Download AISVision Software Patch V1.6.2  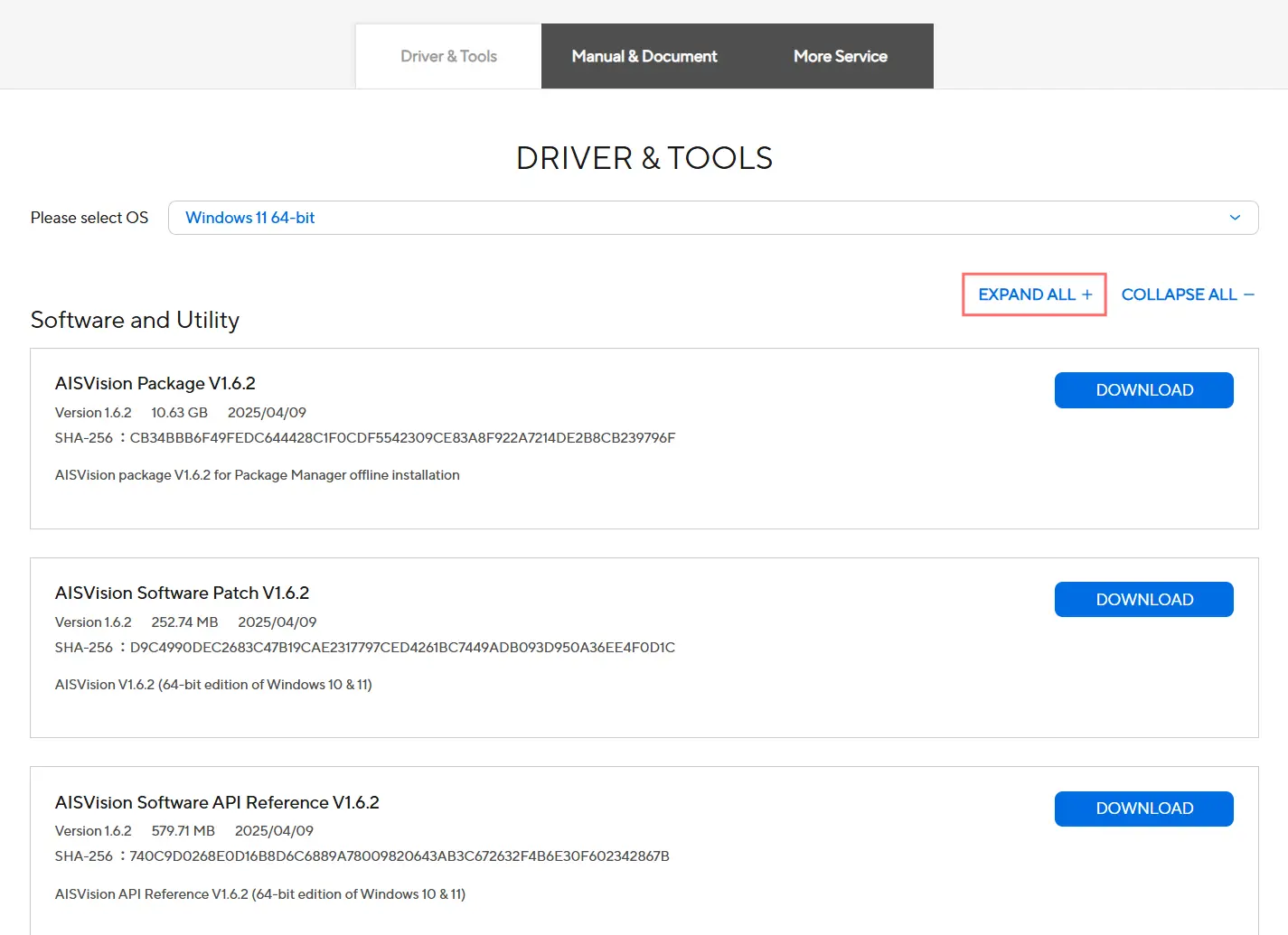pyautogui.click(x=1144, y=600)
